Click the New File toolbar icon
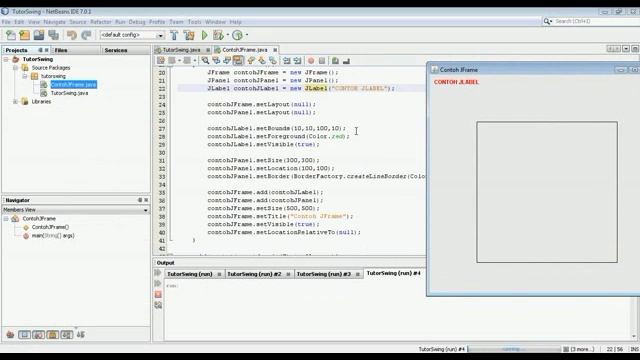The image size is (640, 360). (11, 35)
